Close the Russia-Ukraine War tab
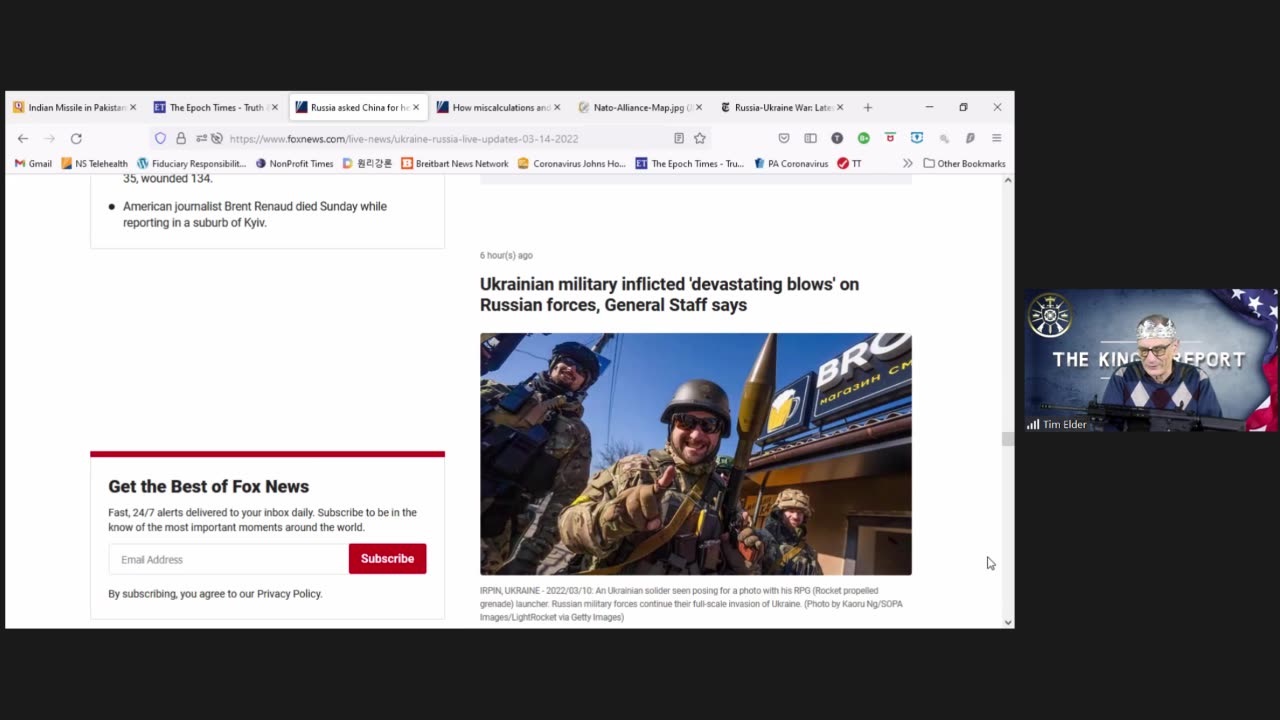The image size is (1280, 720). point(840,107)
